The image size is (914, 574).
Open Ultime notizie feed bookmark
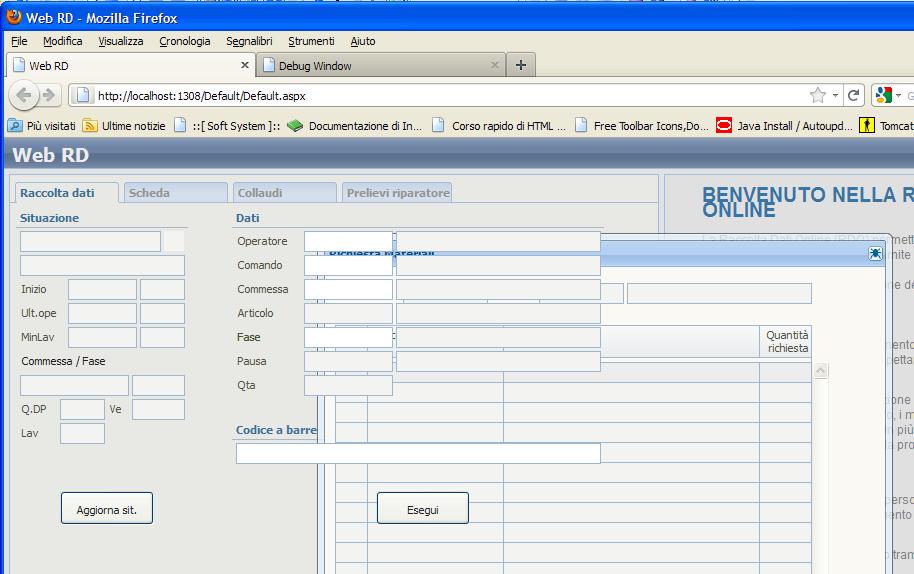(124, 126)
